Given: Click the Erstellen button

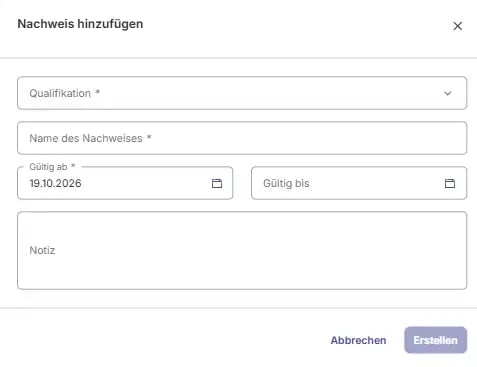Looking at the screenshot, I should tap(435, 340).
